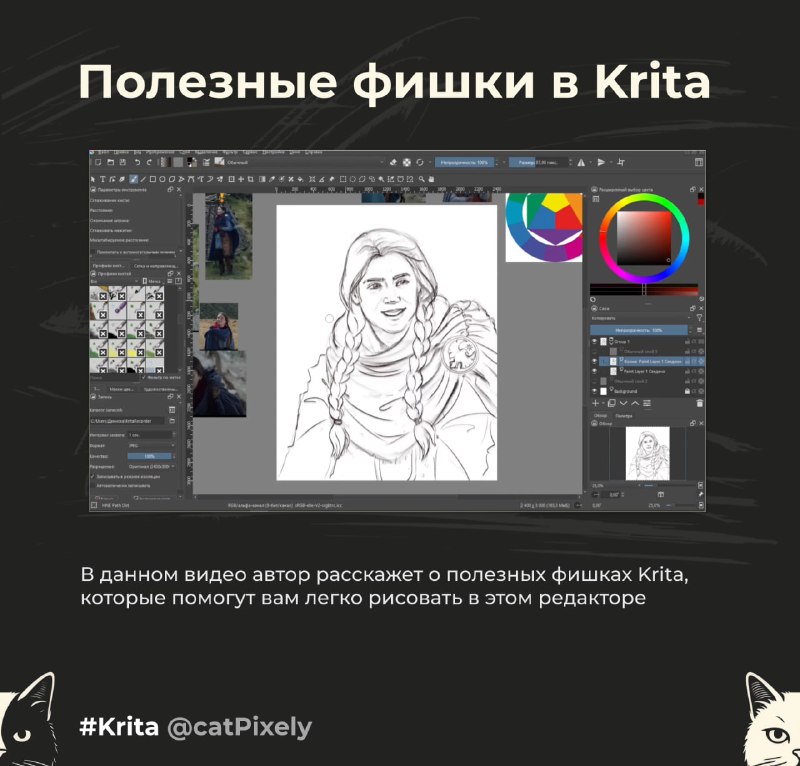Select the Rectangular Selection tool
800x766 pixels.
coord(343,179)
